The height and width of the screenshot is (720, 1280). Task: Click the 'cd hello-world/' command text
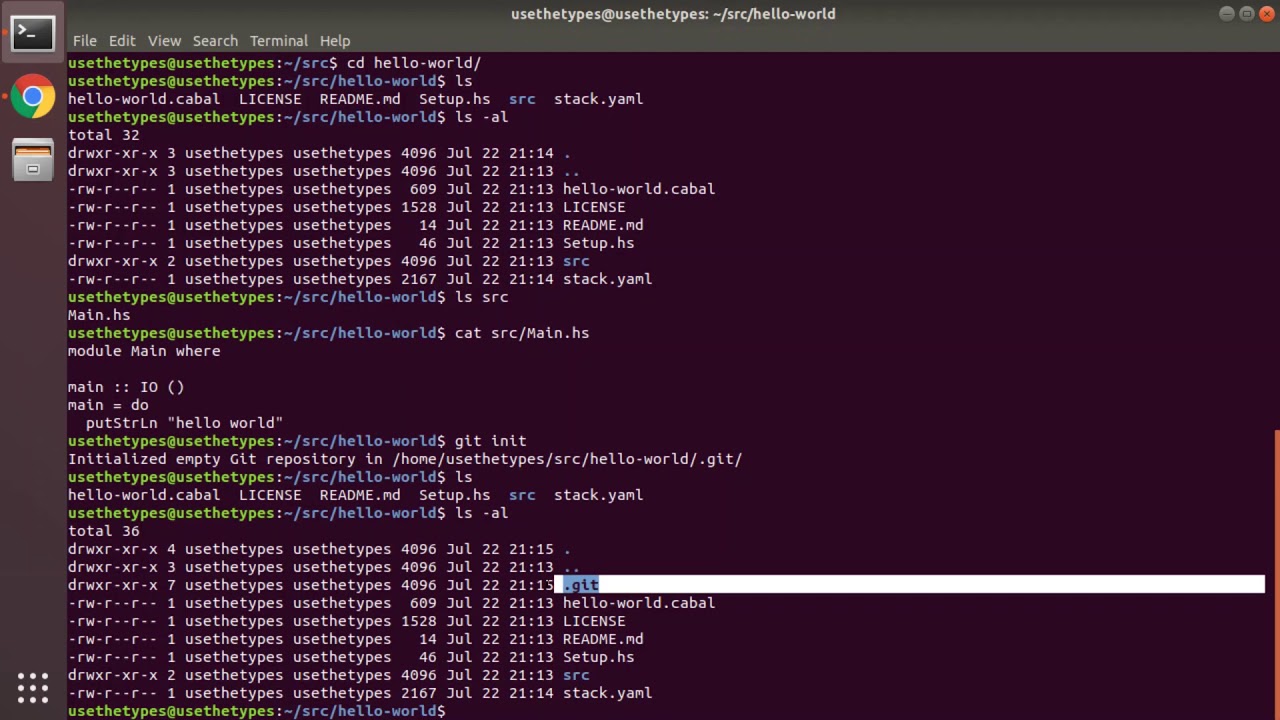414,63
